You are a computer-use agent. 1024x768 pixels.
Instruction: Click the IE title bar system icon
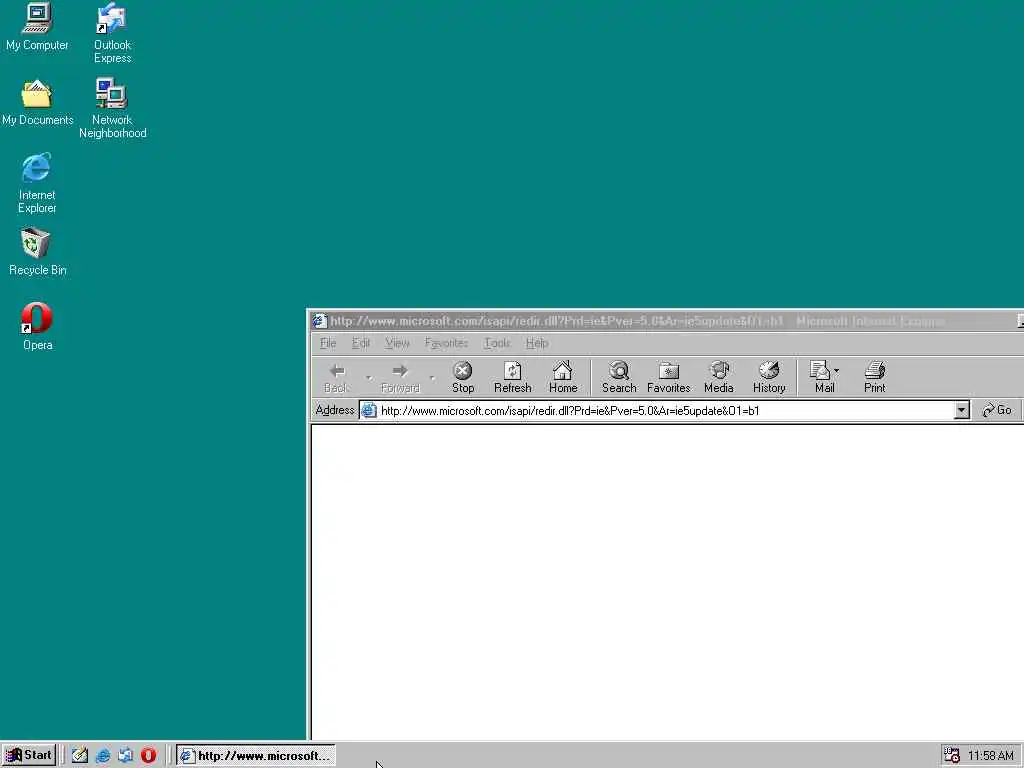coord(319,321)
